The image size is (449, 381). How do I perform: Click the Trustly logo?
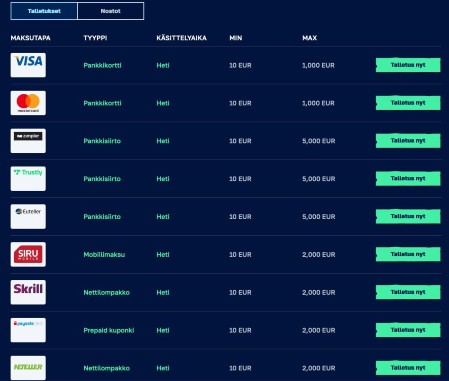tap(28, 179)
